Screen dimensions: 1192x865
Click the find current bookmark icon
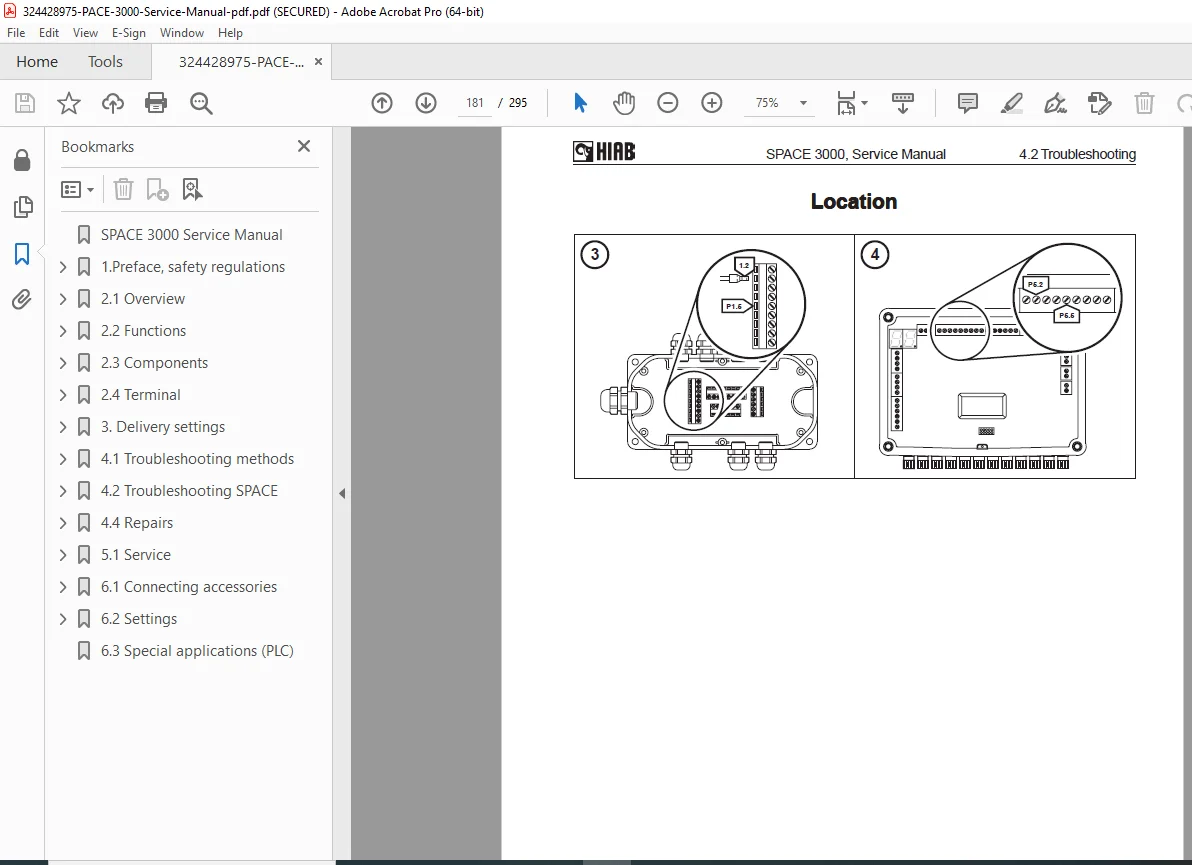tap(192, 189)
